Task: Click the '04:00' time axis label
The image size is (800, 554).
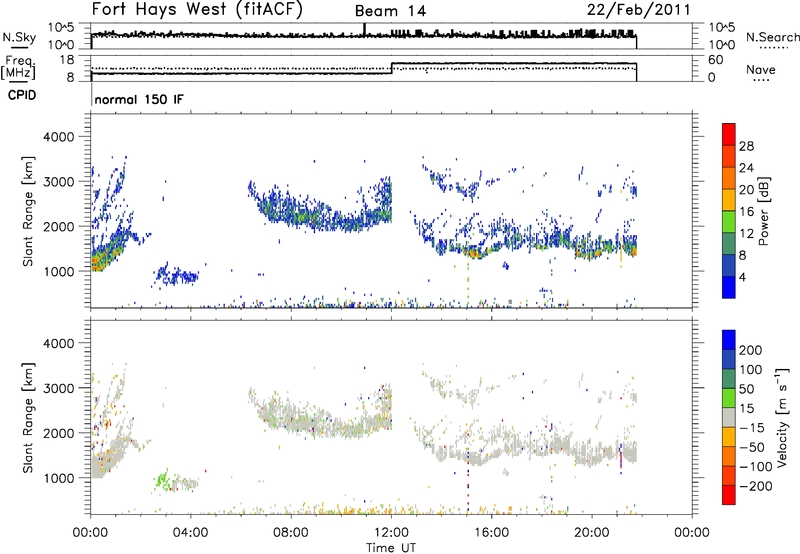Action: 190,533
